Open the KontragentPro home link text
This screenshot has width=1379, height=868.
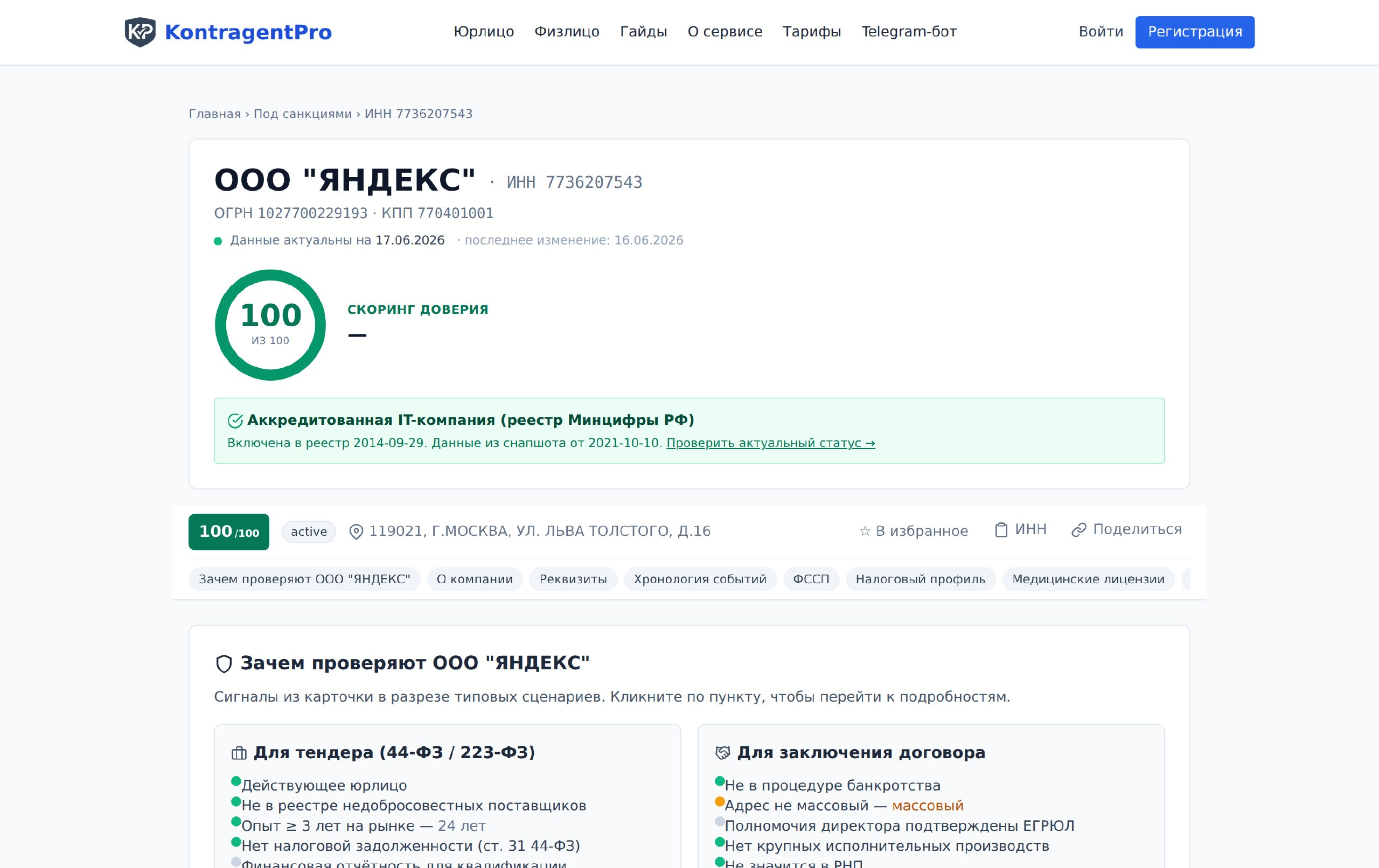point(248,32)
